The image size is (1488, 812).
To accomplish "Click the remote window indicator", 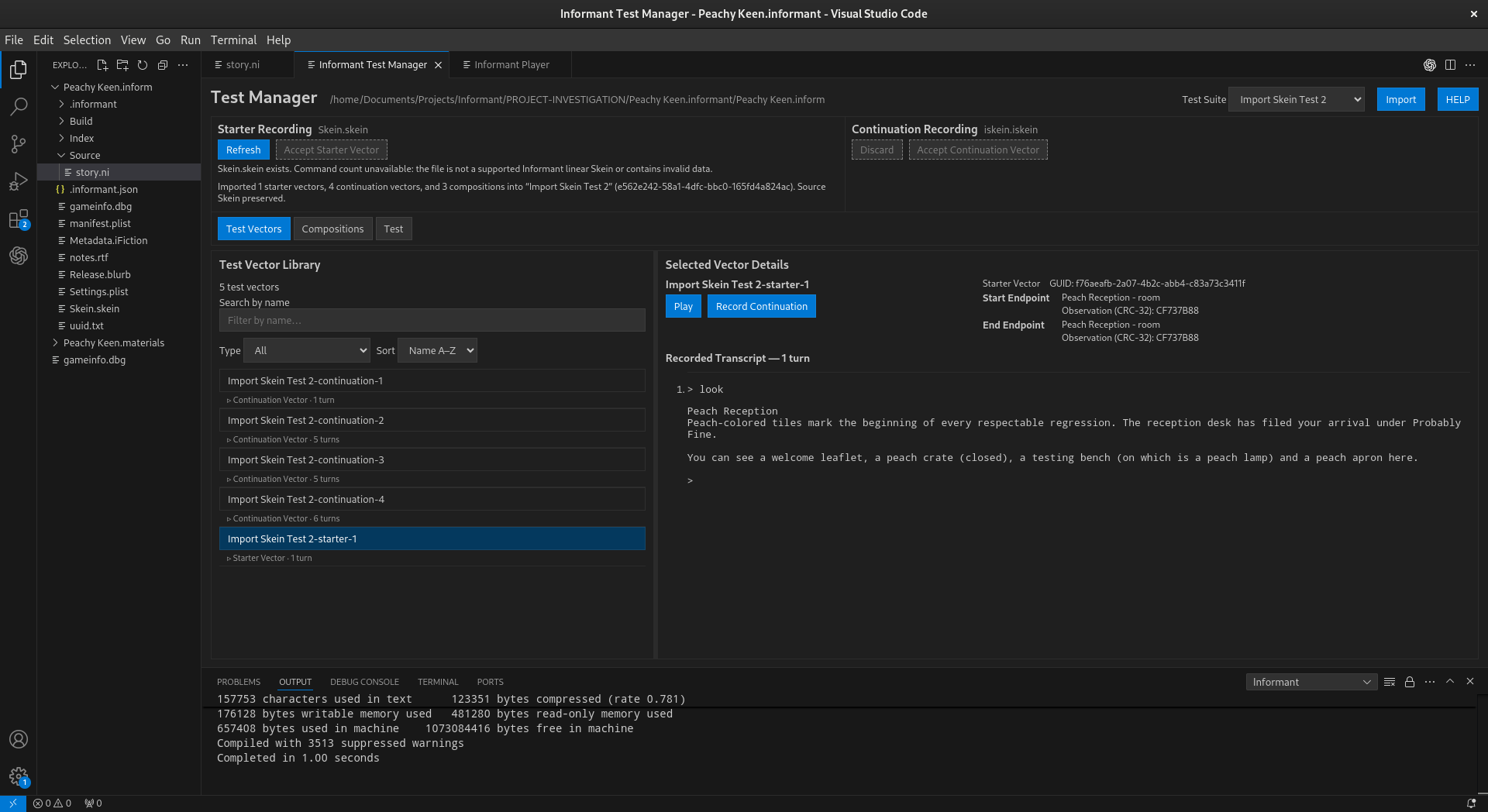I will coord(13,803).
